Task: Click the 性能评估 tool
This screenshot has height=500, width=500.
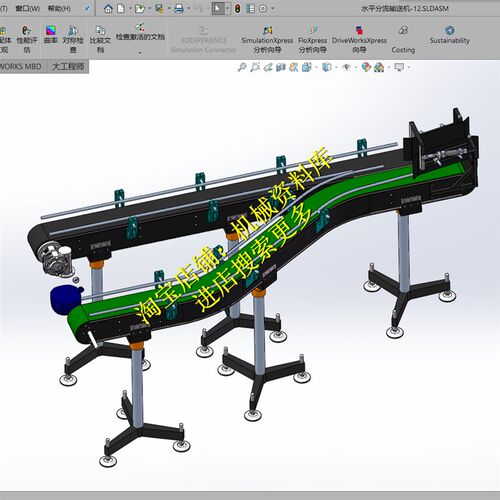Action: [x=27, y=39]
